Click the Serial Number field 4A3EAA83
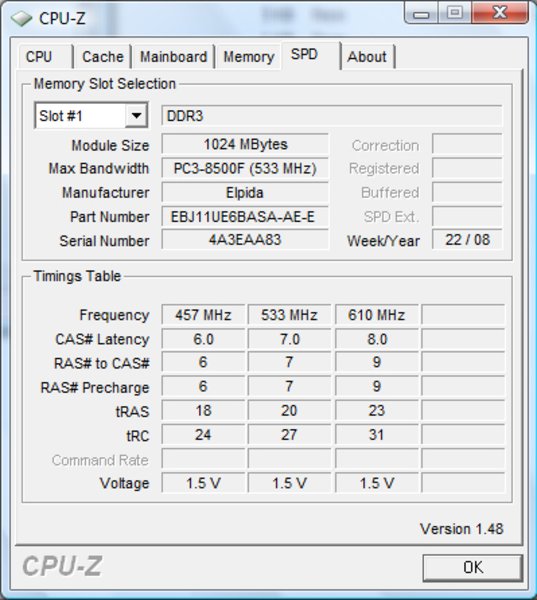The height and width of the screenshot is (600, 537). [245, 240]
